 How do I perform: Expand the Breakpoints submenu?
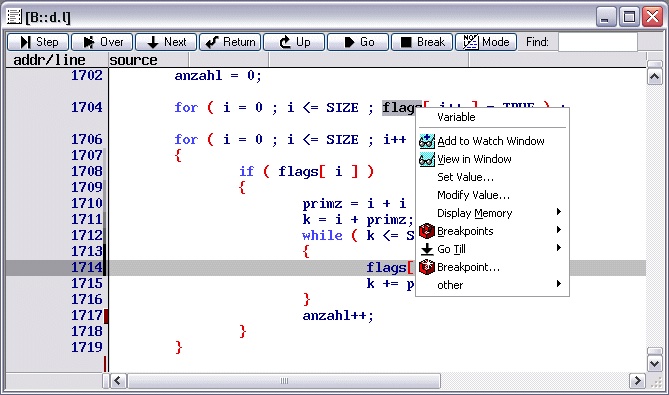(492, 231)
